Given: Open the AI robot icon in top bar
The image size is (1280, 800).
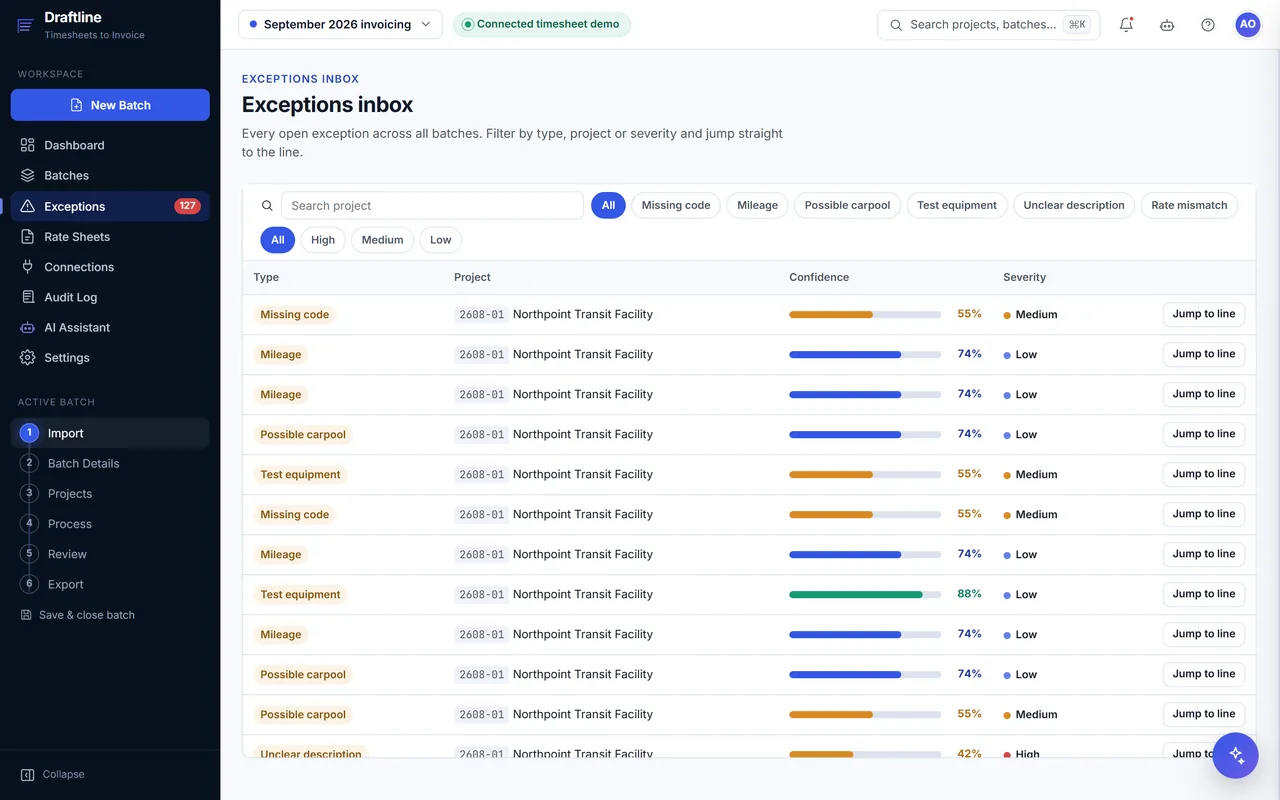Looking at the screenshot, I should [1167, 25].
